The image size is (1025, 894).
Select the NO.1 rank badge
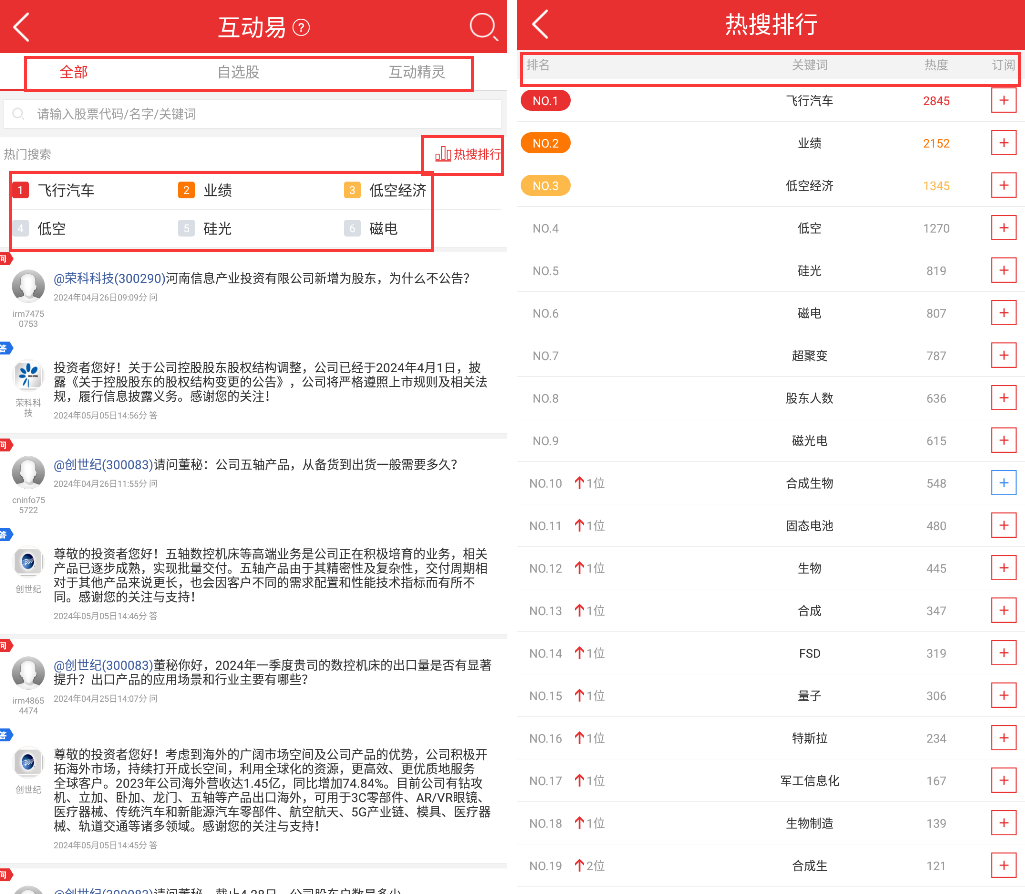[545, 101]
